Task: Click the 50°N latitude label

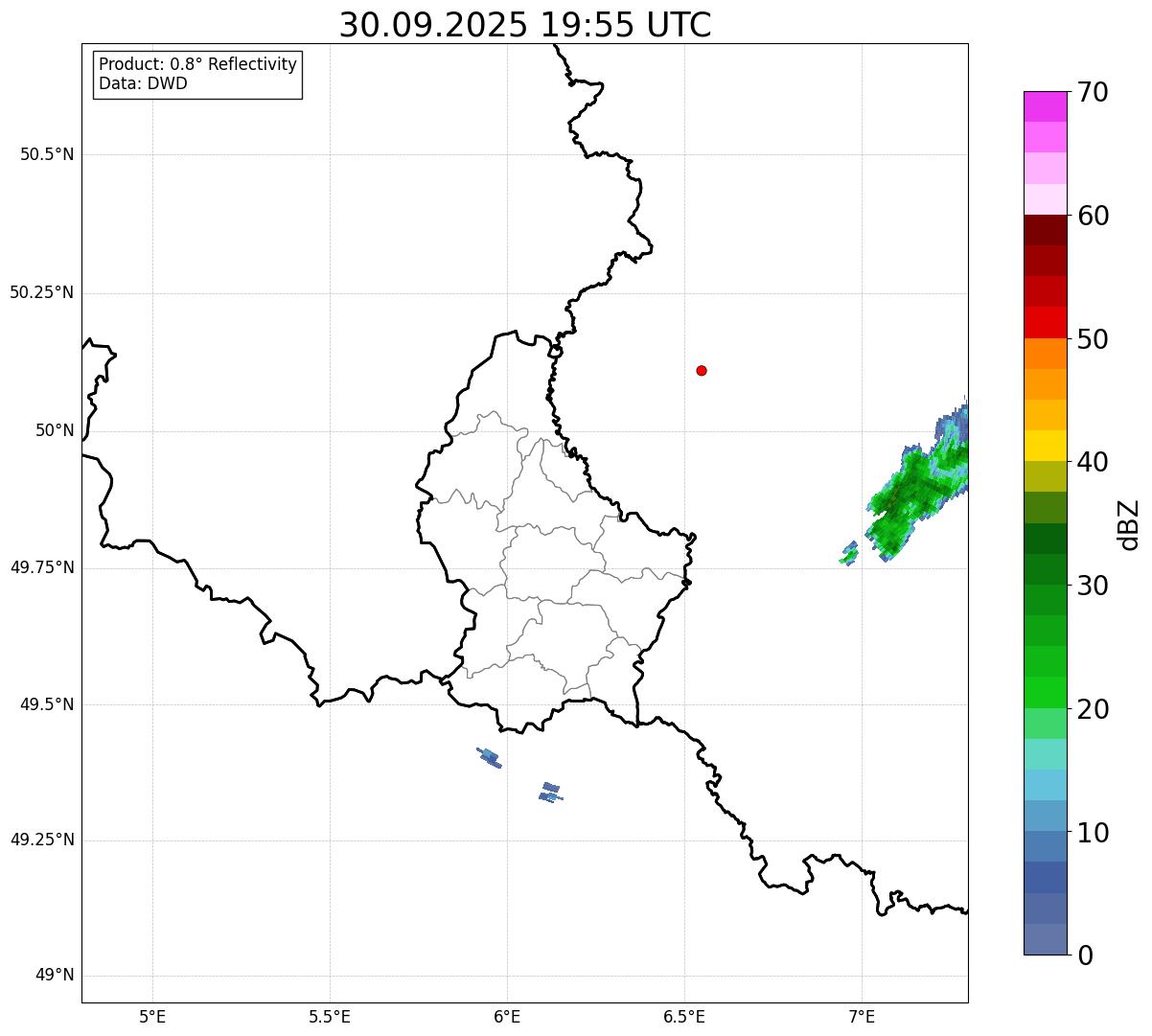Action: [x=55, y=430]
